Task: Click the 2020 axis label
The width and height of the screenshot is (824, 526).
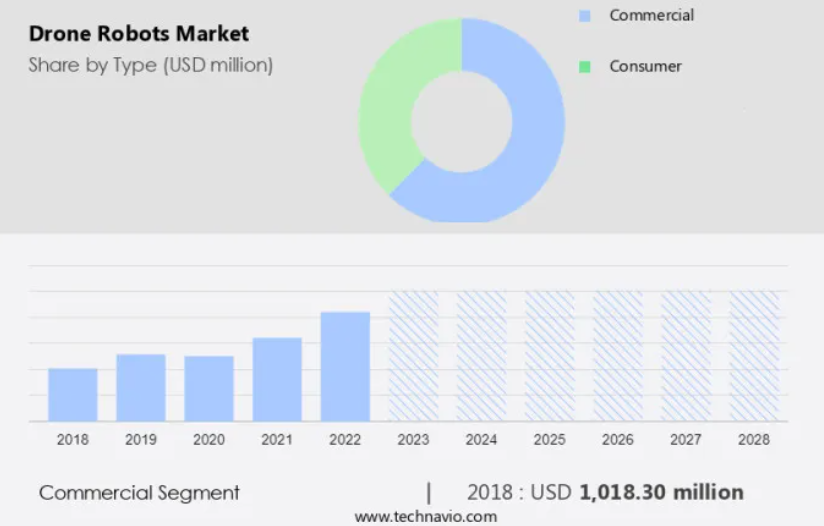Action: click(x=209, y=439)
